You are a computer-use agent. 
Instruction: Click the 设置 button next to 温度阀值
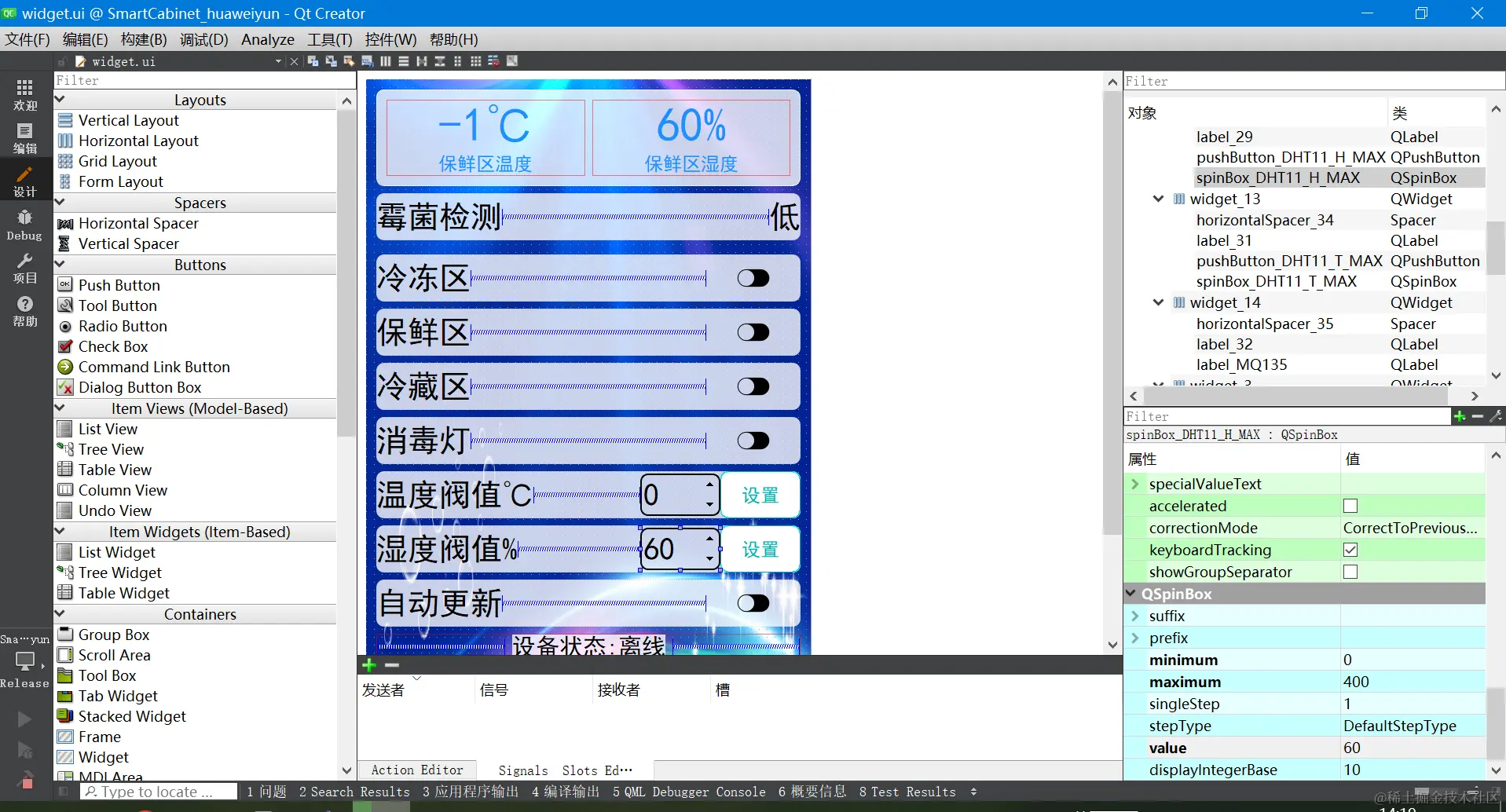(760, 495)
